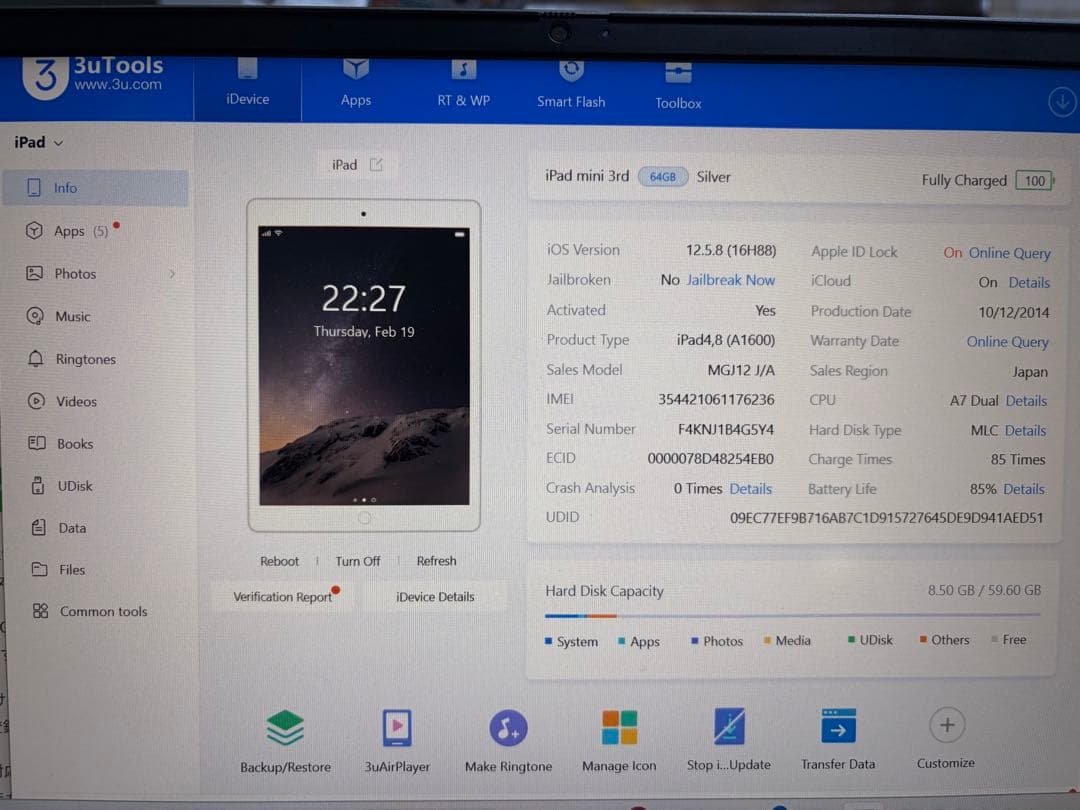Open Manage Icon tool
Image resolution: width=1080 pixels, height=810 pixels.
click(x=619, y=740)
